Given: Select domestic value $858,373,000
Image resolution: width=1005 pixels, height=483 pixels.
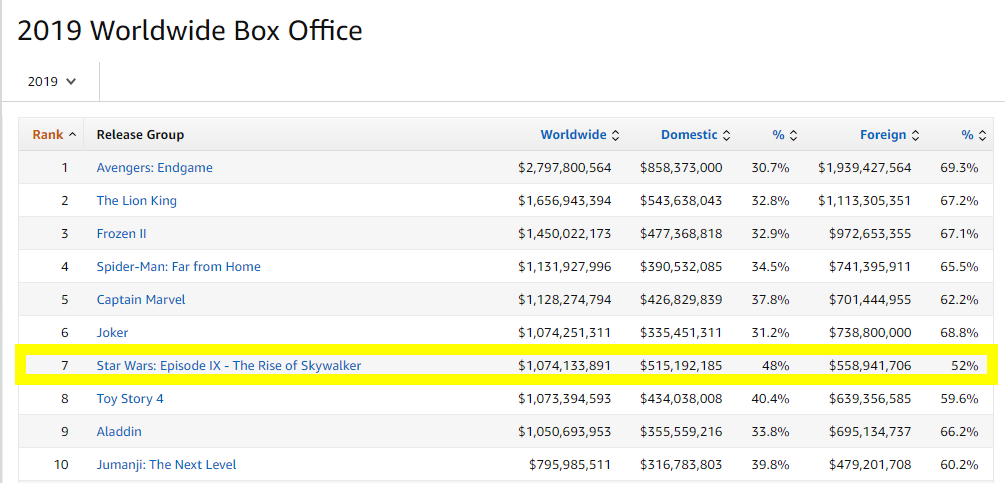Looking at the screenshot, I should click(x=681, y=168).
